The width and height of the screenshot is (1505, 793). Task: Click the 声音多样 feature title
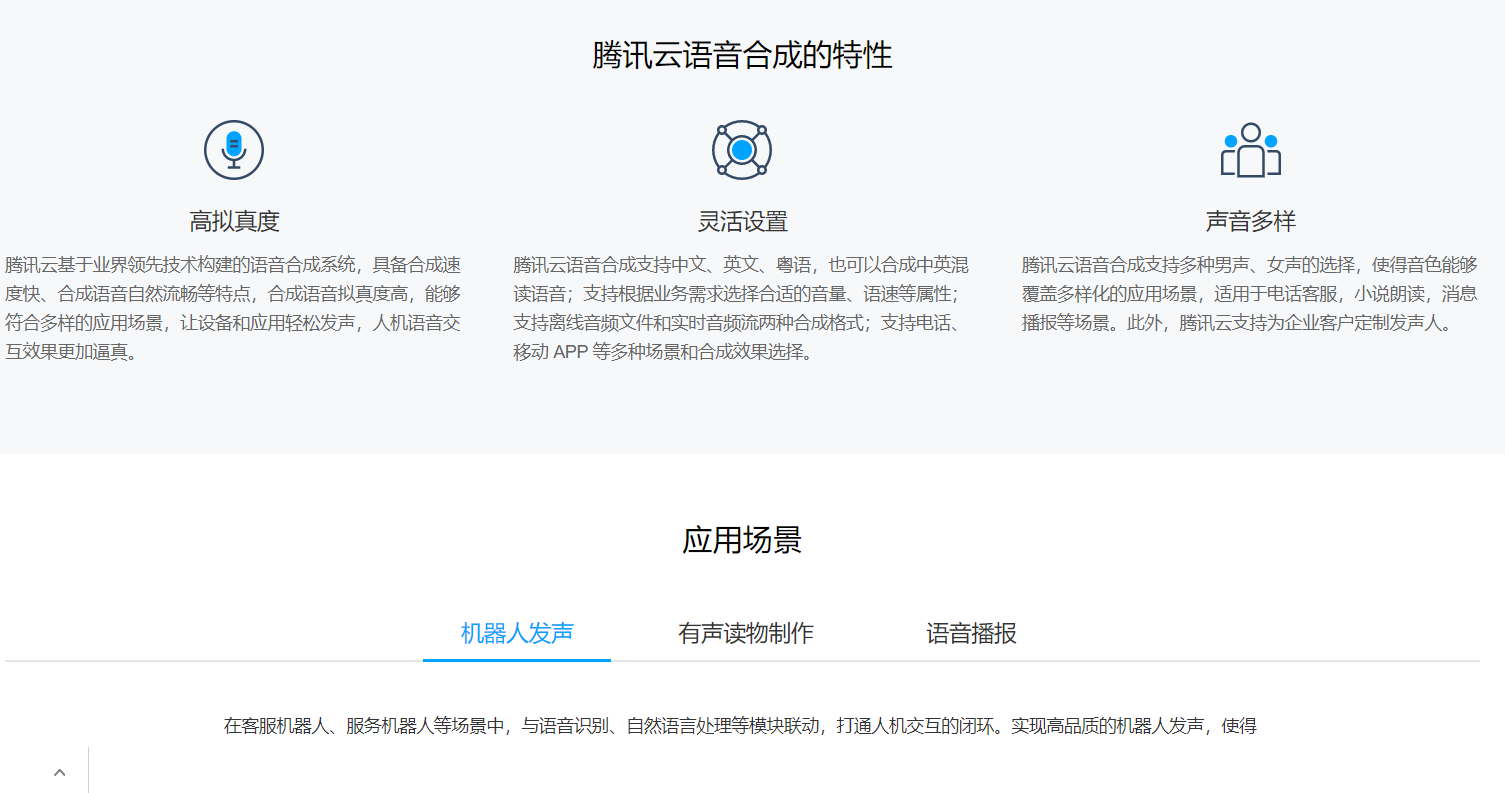pos(1250,221)
